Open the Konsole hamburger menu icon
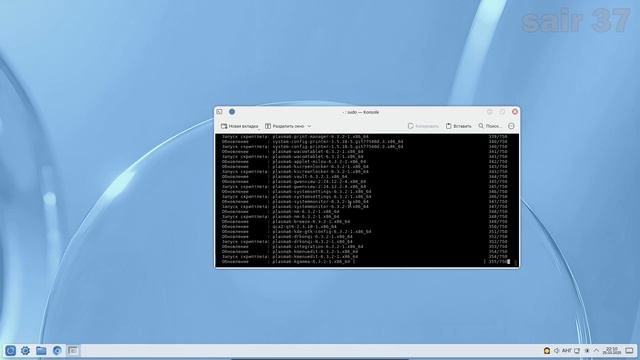 pyautogui.click(x=511, y=126)
